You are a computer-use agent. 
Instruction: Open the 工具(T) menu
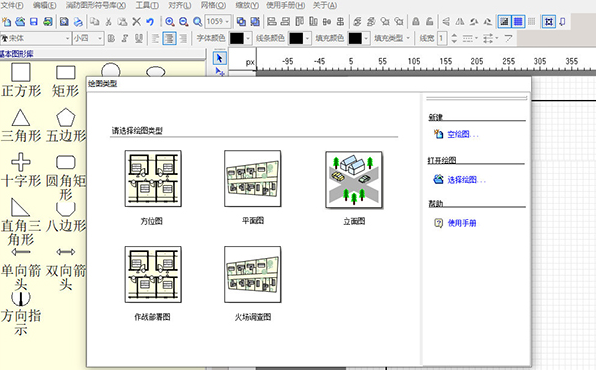[147, 5]
